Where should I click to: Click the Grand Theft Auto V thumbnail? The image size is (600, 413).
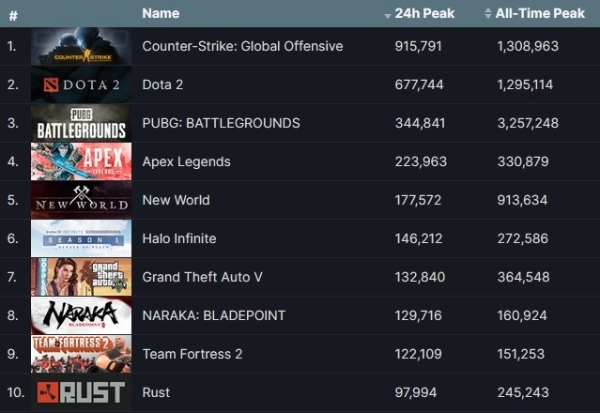click(81, 277)
